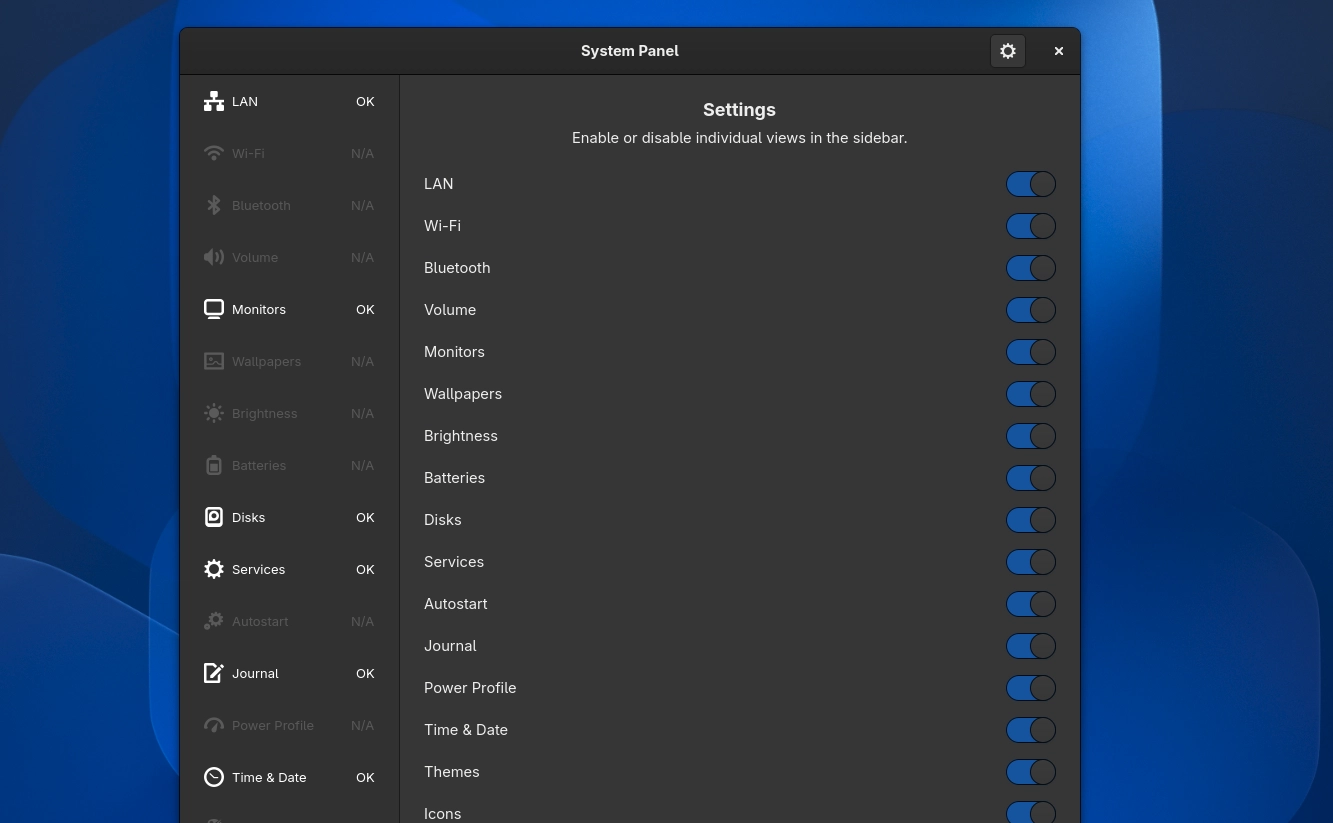
Task: Toggle the Wi-Fi view switch
Action: (1031, 226)
